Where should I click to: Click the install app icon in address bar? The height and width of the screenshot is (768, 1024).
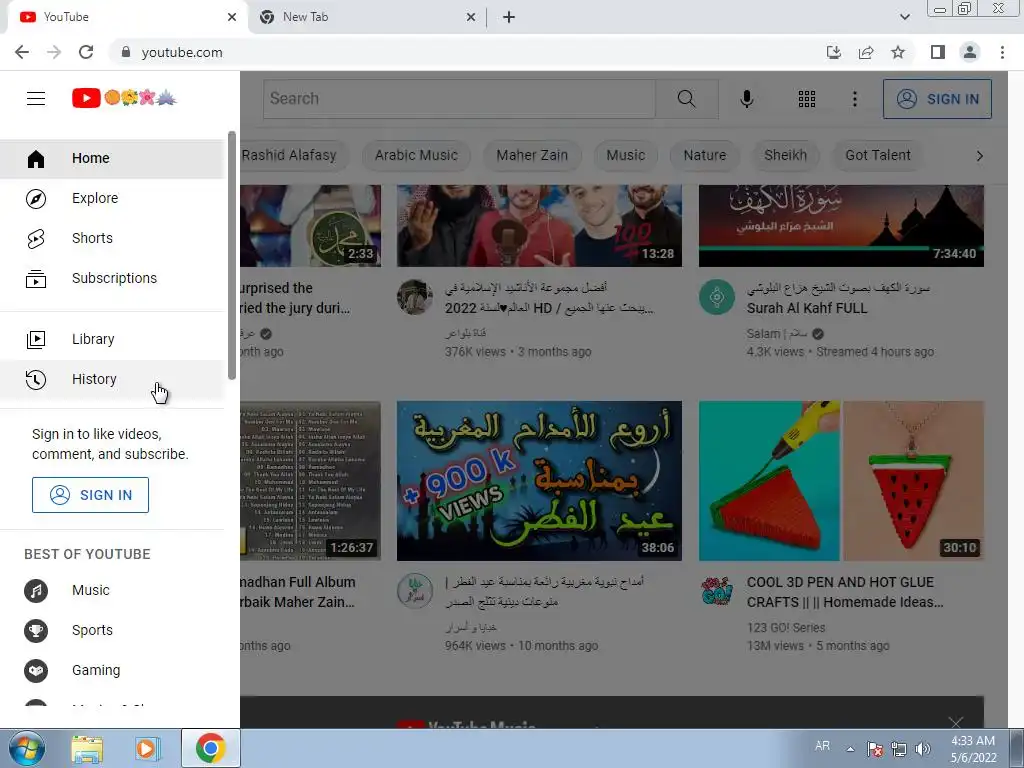[x=833, y=52]
